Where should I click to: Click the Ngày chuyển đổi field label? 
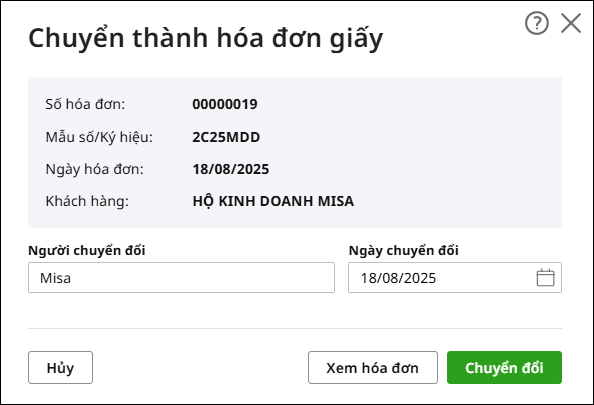tap(403, 250)
